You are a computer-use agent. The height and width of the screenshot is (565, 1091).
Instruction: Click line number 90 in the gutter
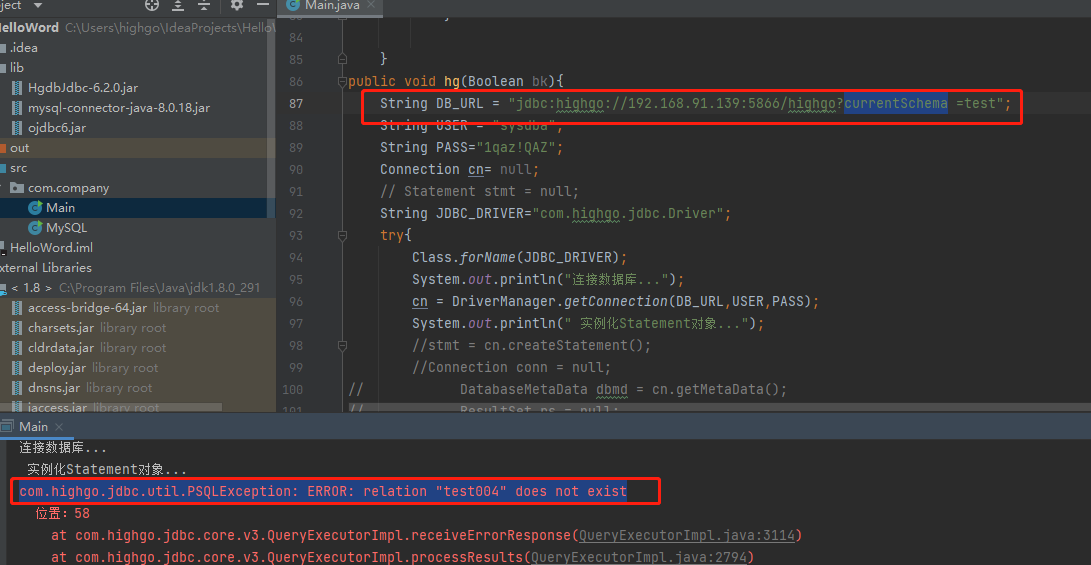(295, 169)
